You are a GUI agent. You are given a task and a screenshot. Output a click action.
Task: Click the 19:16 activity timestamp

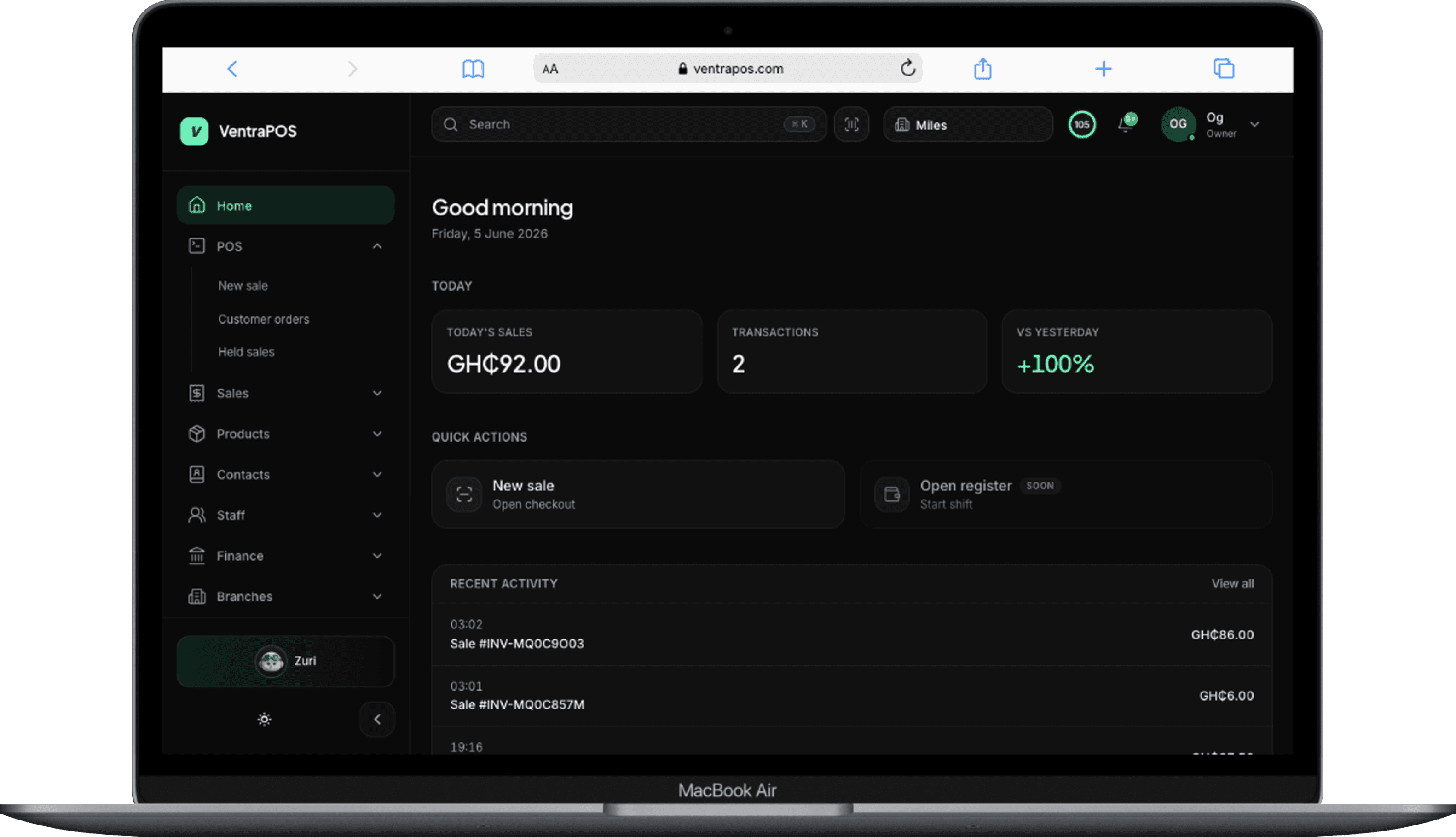[466, 747]
